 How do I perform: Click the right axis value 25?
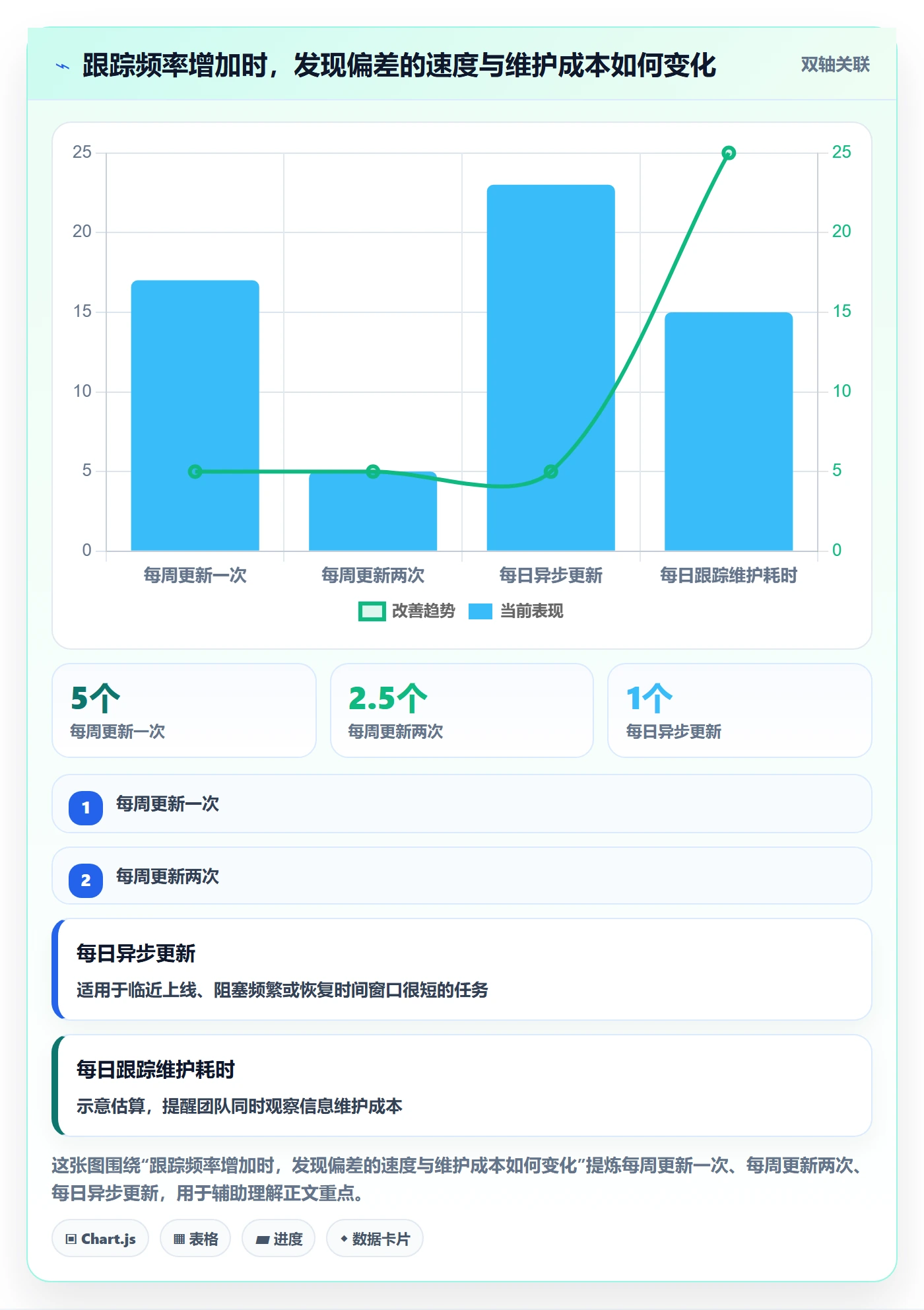click(x=841, y=153)
